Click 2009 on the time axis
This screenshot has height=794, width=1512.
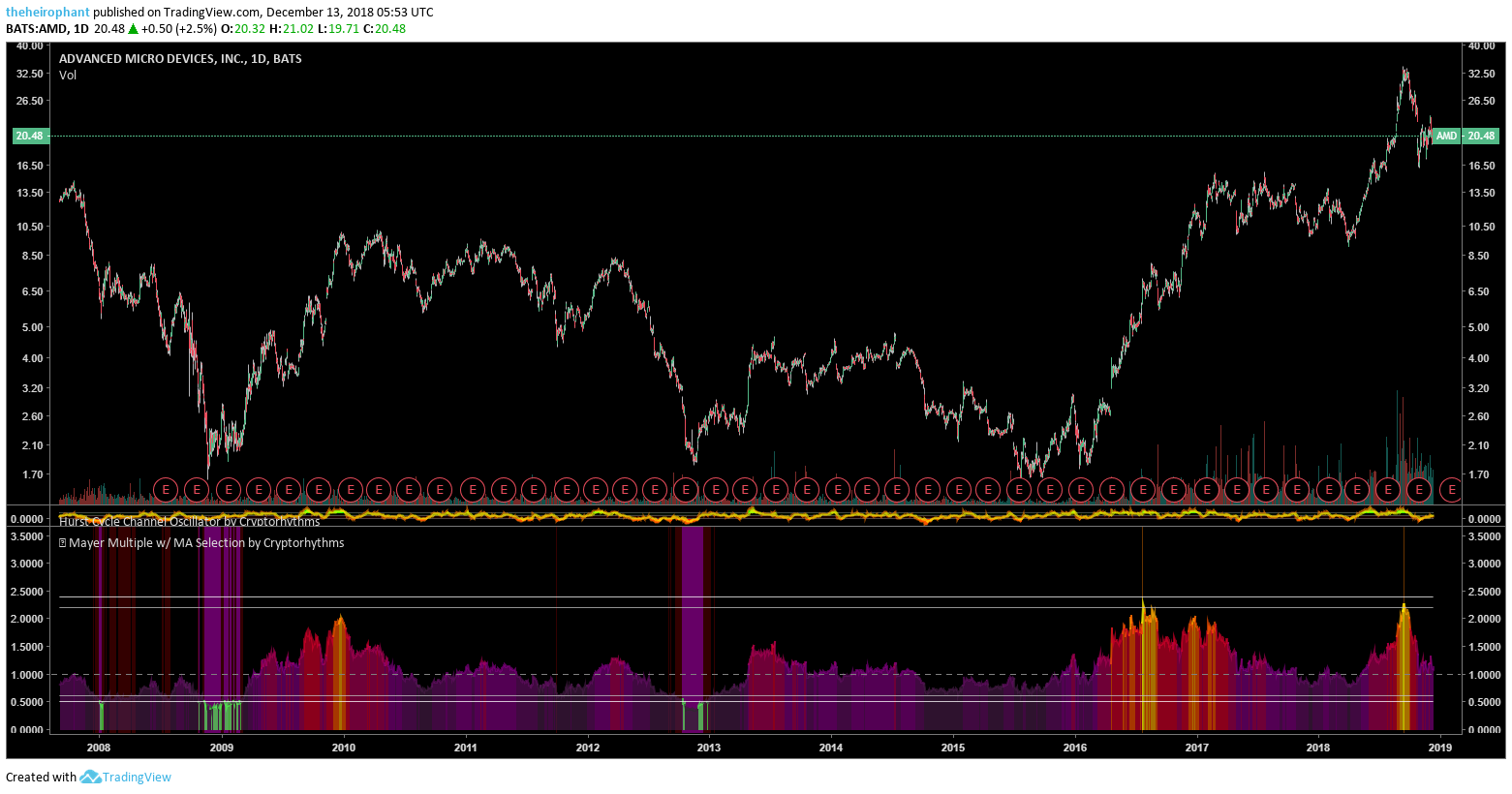222,748
